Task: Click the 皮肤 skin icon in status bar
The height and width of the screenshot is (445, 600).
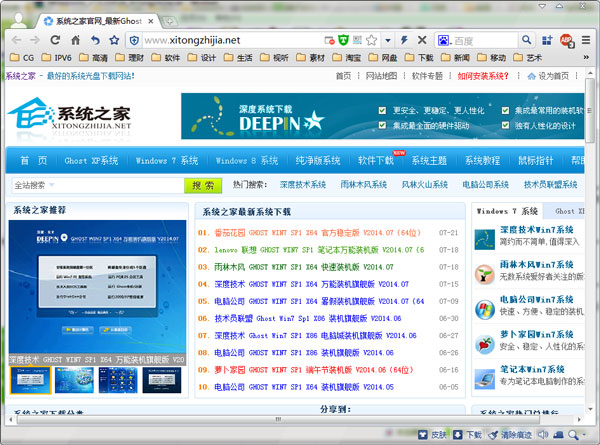Action: (x=422, y=435)
